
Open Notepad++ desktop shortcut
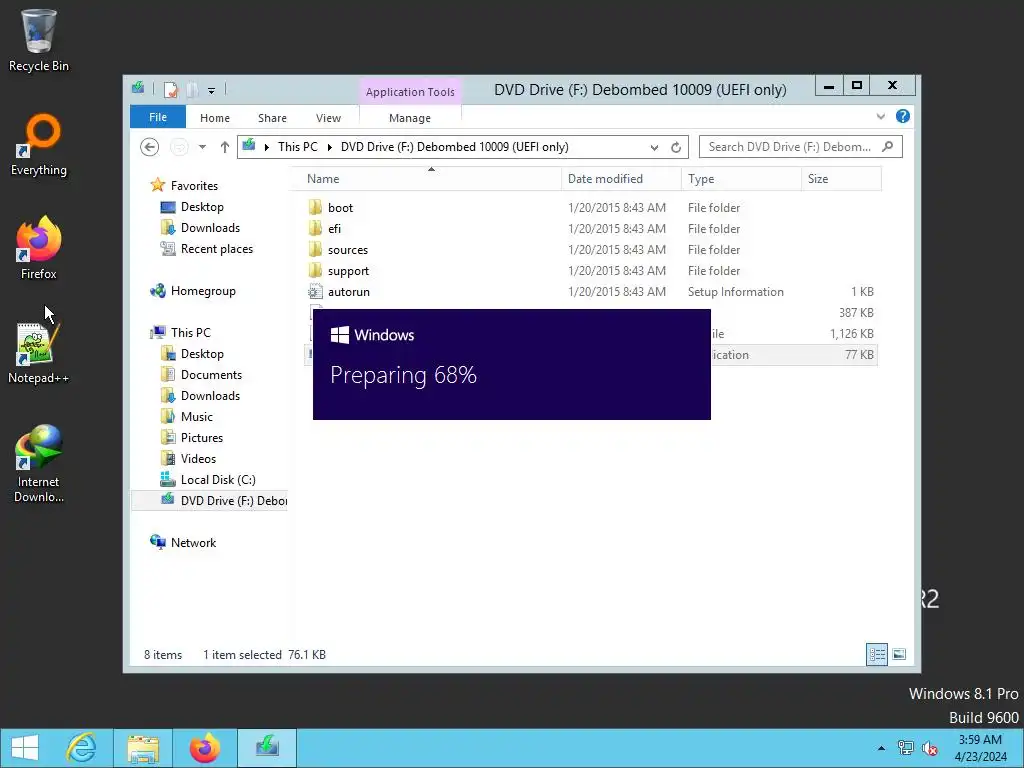click(39, 353)
